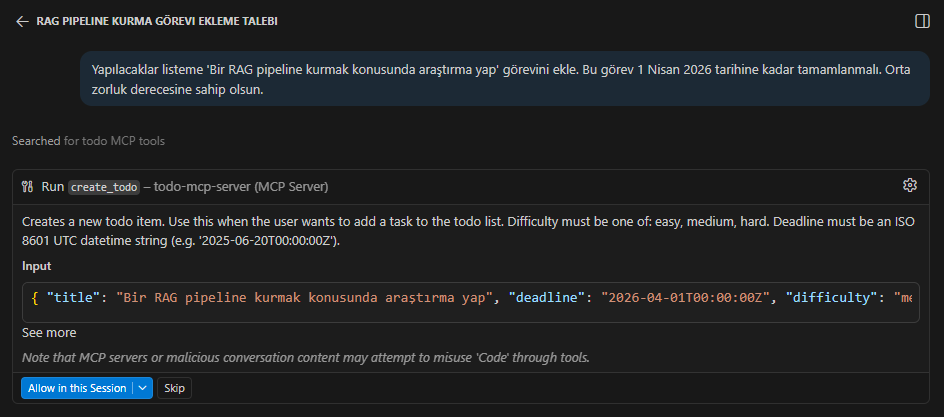Click the todo-mcp-server (MCP Server) label
The width and height of the screenshot is (944, 417).
click(241, 186)
